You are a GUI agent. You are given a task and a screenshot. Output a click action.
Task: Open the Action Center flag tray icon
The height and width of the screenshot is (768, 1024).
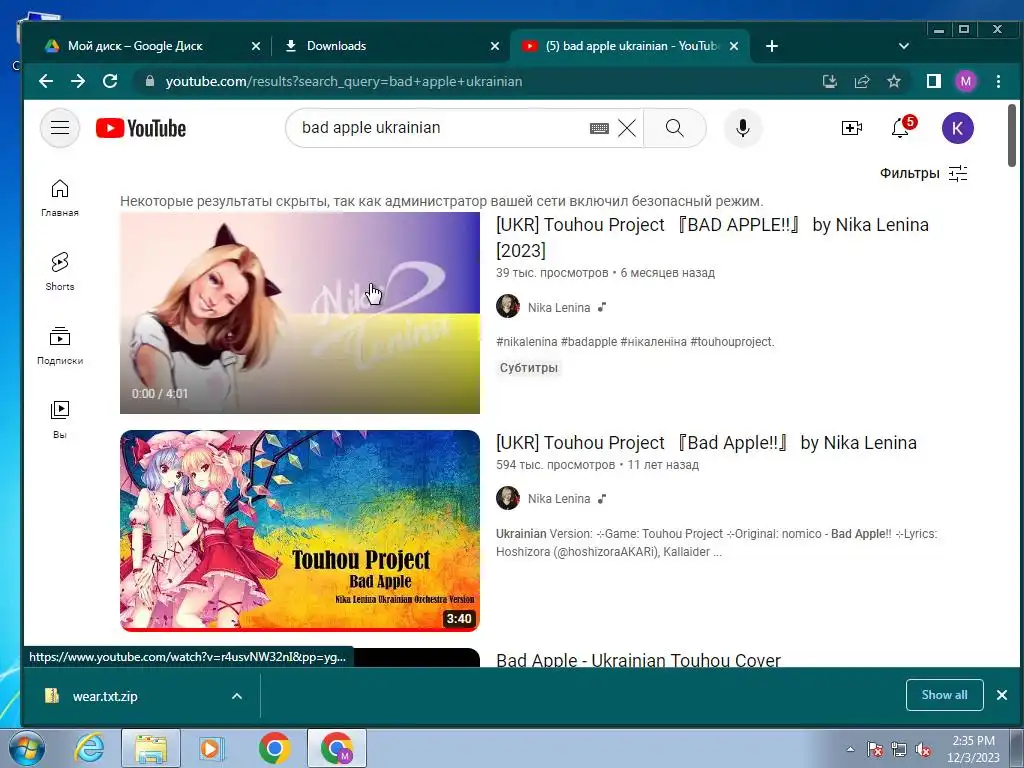(875, 749)
